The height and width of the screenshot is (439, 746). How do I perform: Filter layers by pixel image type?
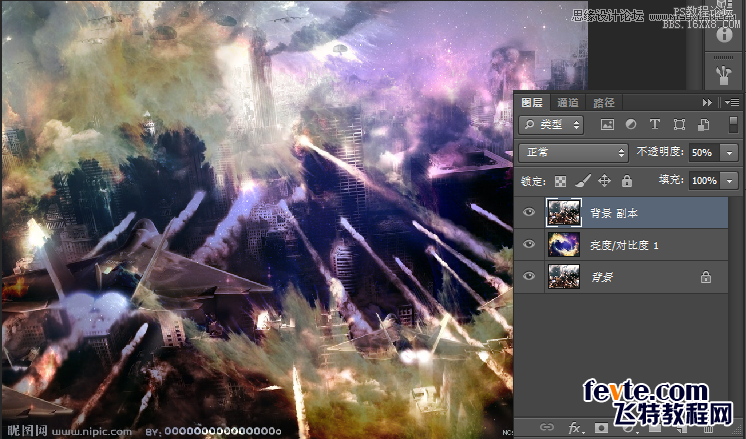point(607,125)
